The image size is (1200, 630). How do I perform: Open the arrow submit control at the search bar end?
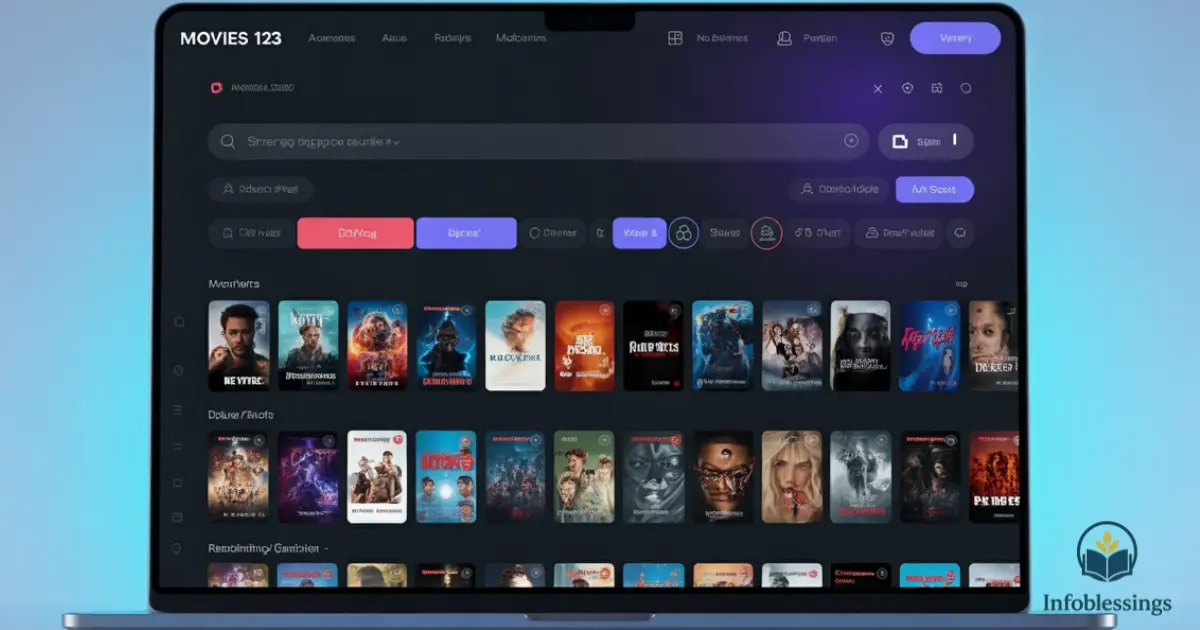tap(849, 141)
